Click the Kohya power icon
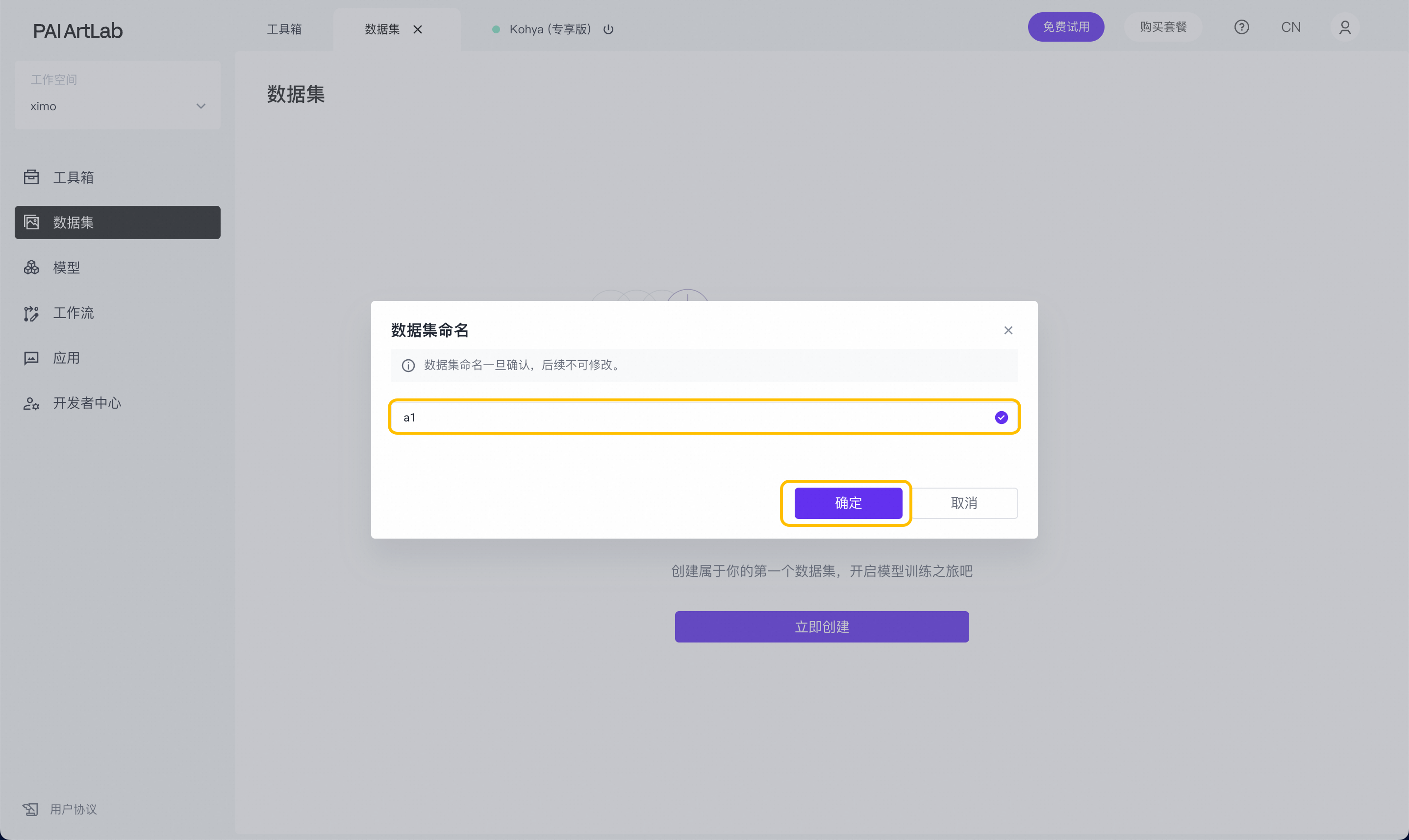 coord(608,29)
